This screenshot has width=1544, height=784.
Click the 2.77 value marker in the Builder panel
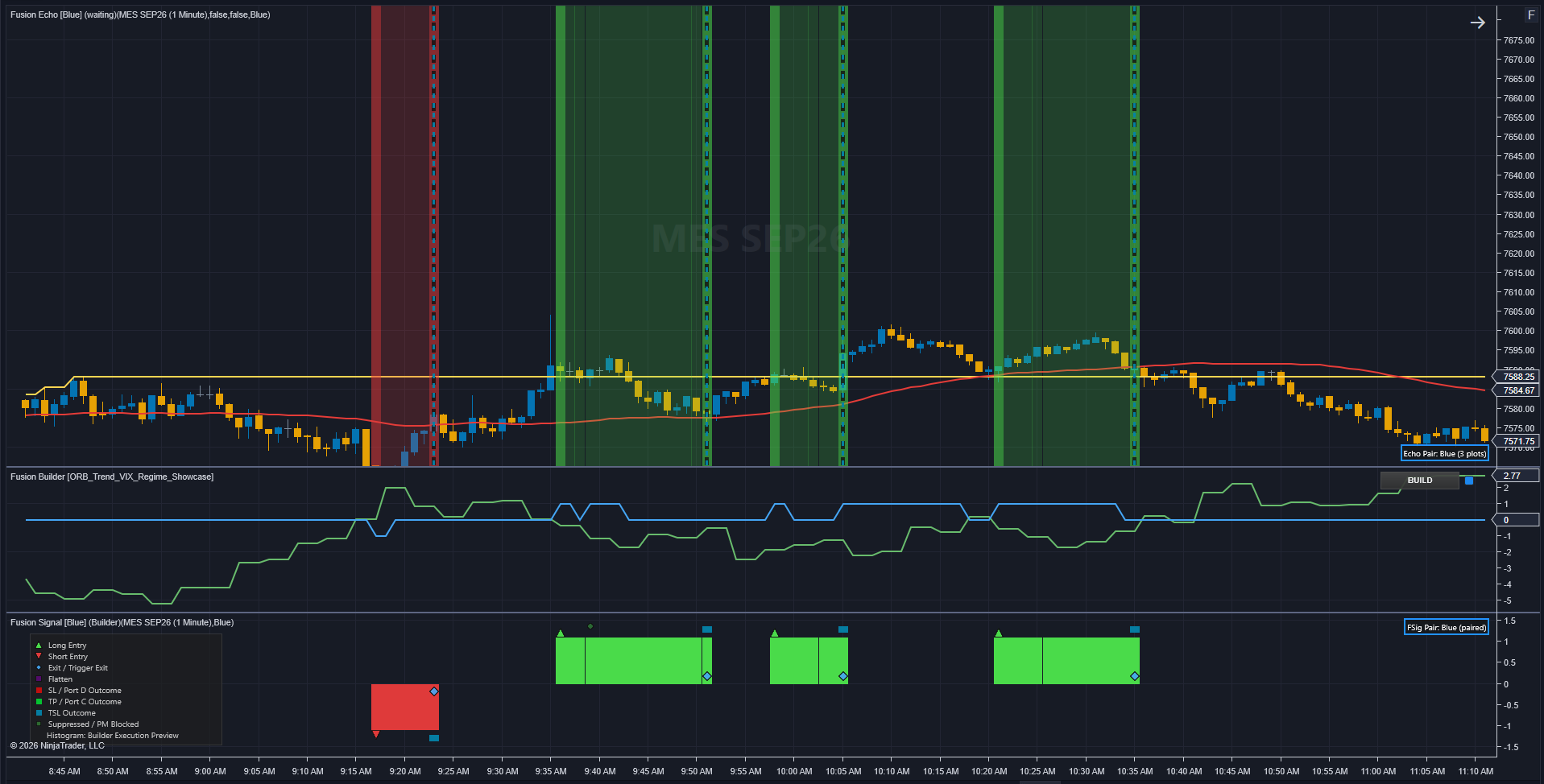1518,476
